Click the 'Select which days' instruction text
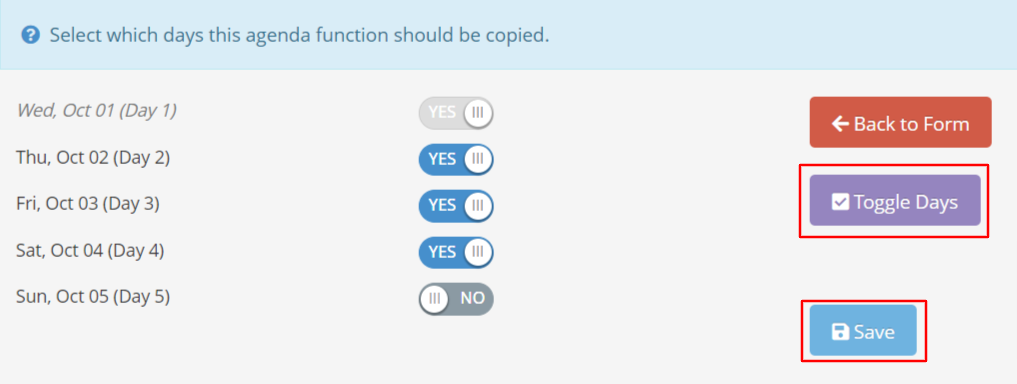The height and width of the screenshot is (384, 1017). coord(300,35)
